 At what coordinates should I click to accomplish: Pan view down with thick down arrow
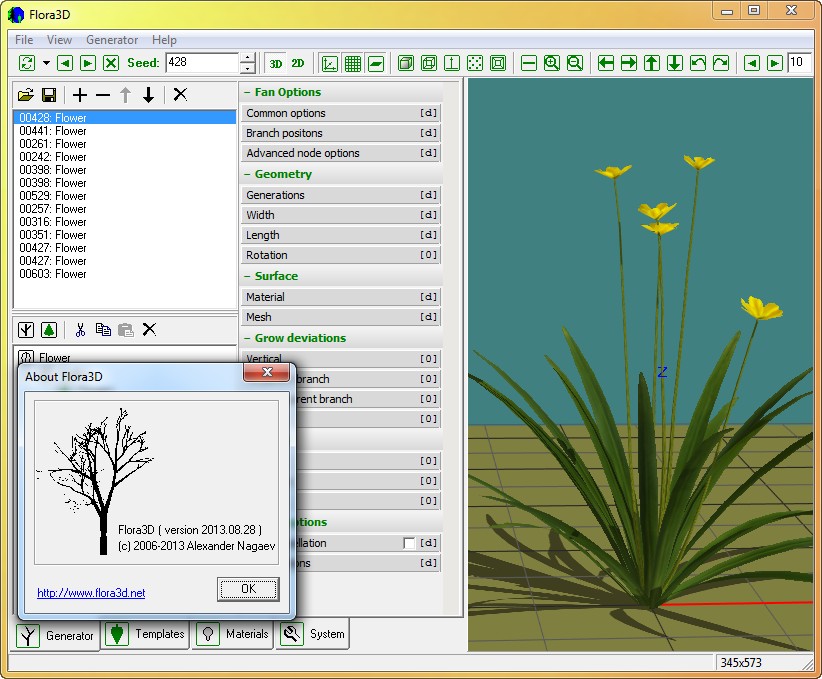675,63
